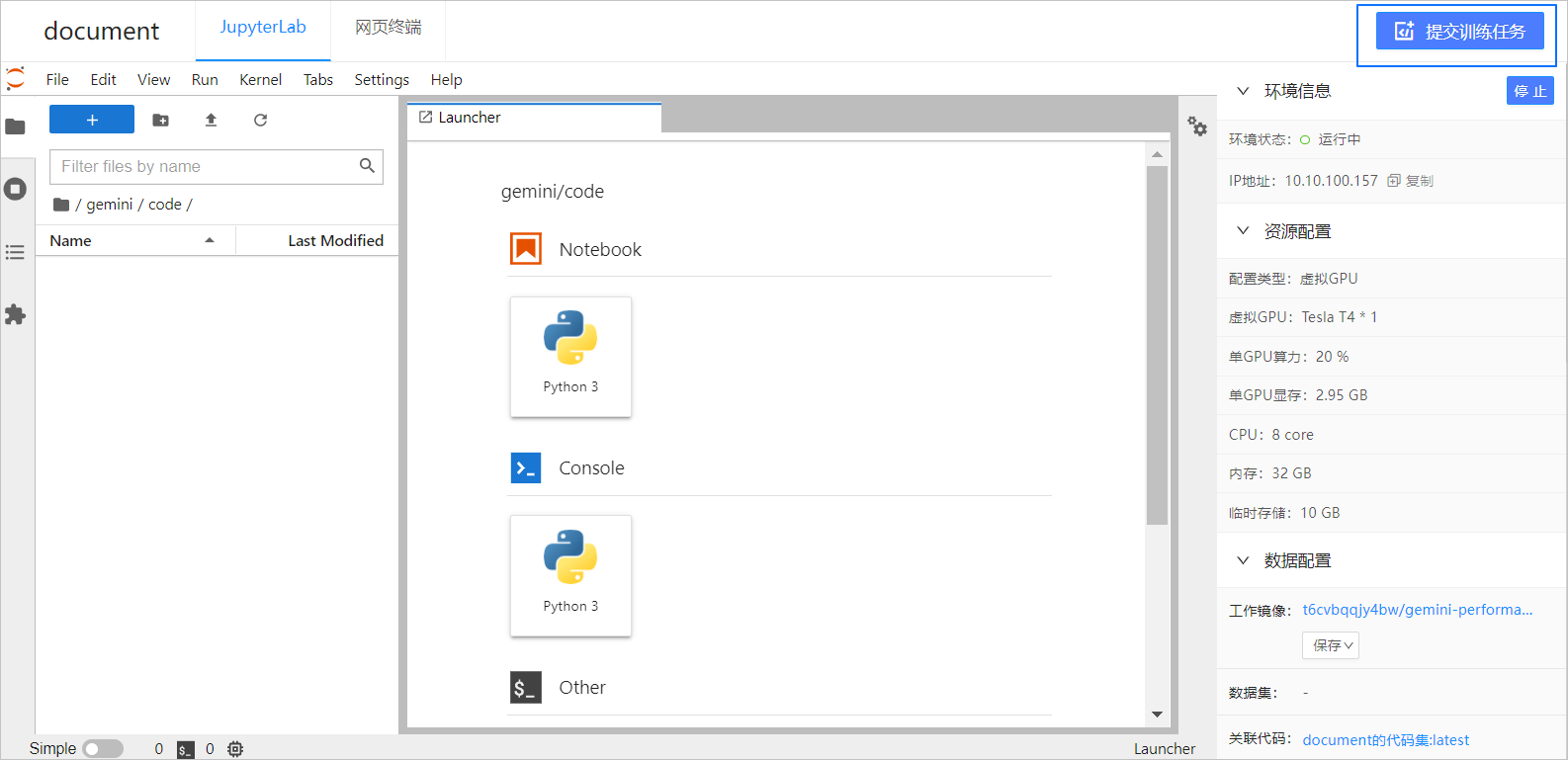The height and width of the screenshot is (760, 1568).
Task: Create a new folder with the toolbar icon
Action: [161, 120]
